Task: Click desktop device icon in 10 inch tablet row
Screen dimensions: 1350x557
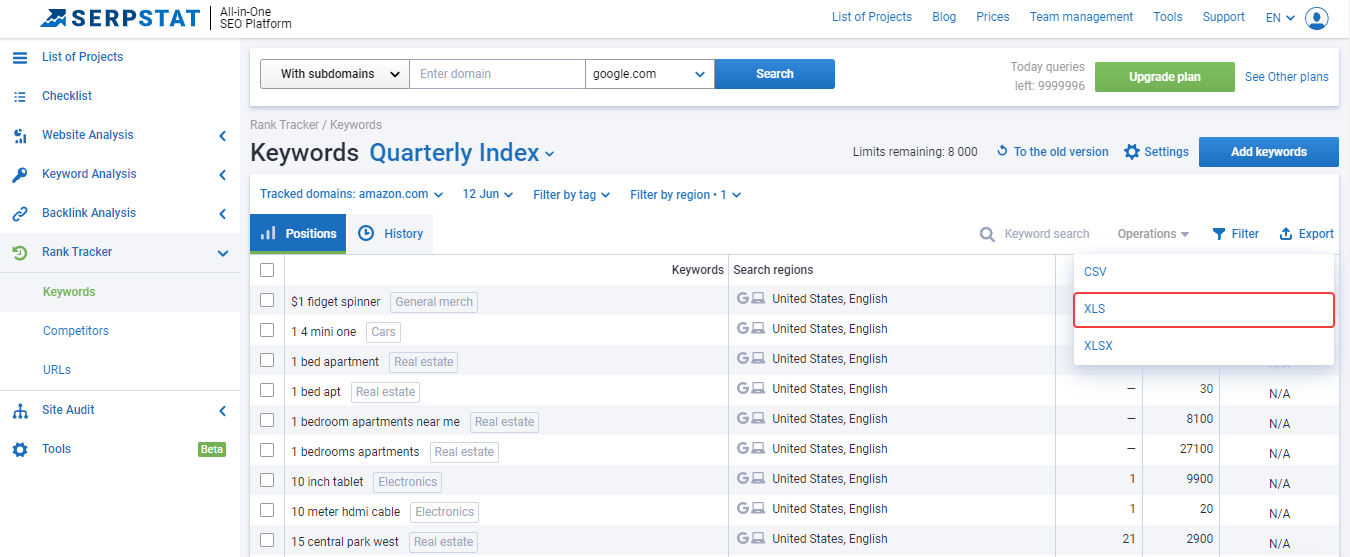Action: click(x=758, y=478)
